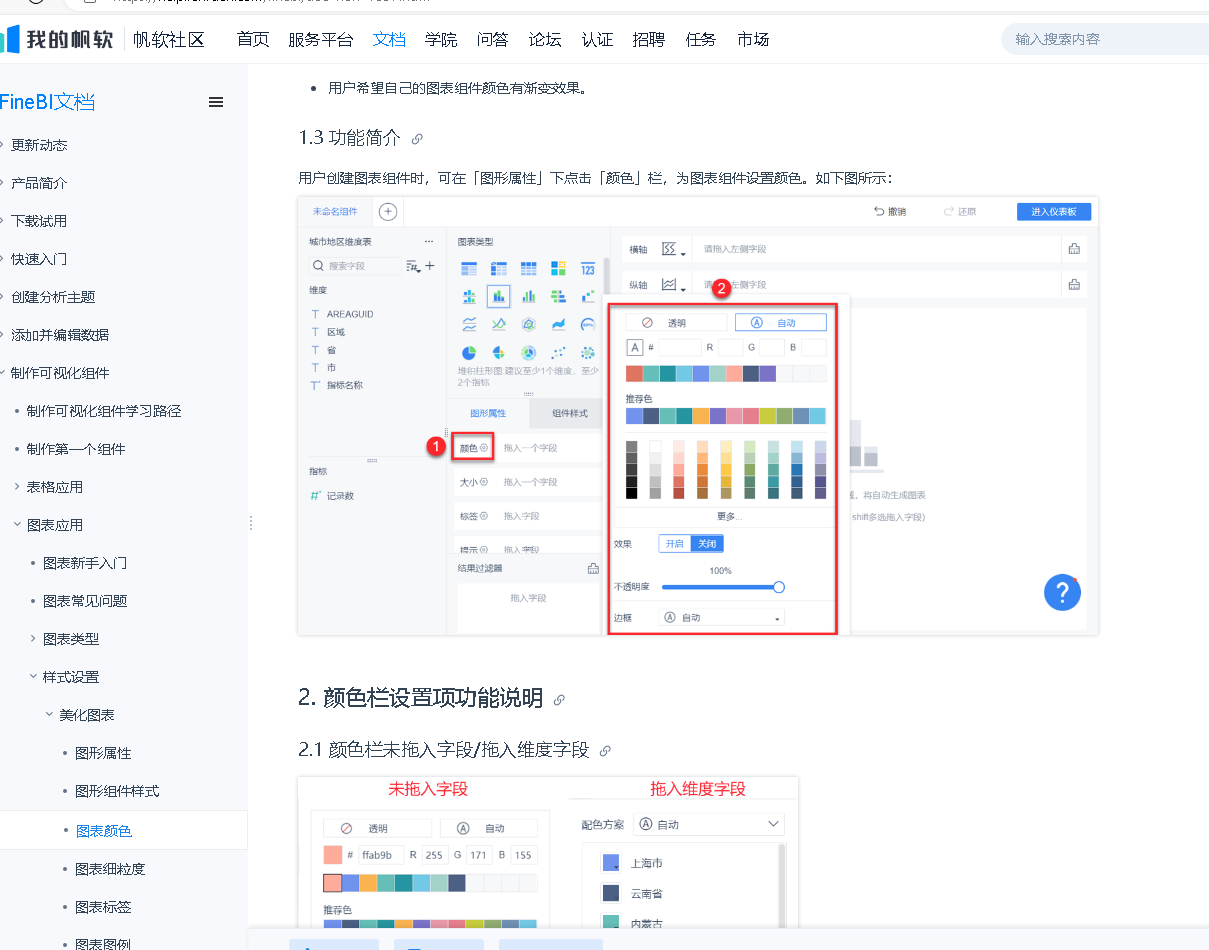Click anchor icon beside 颜色栏未拖入字段/拖入维度字段 heading
The width and height of the screenshot is (1209, 950).
click(x=605, y=751)
